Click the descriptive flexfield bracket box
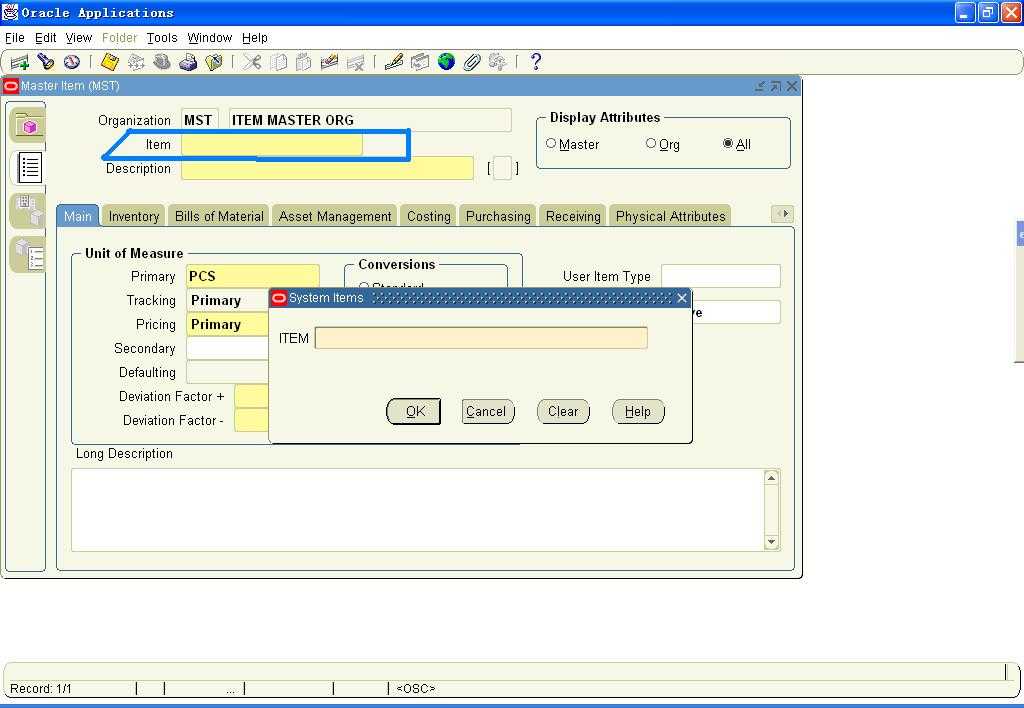 click(502, 169)
